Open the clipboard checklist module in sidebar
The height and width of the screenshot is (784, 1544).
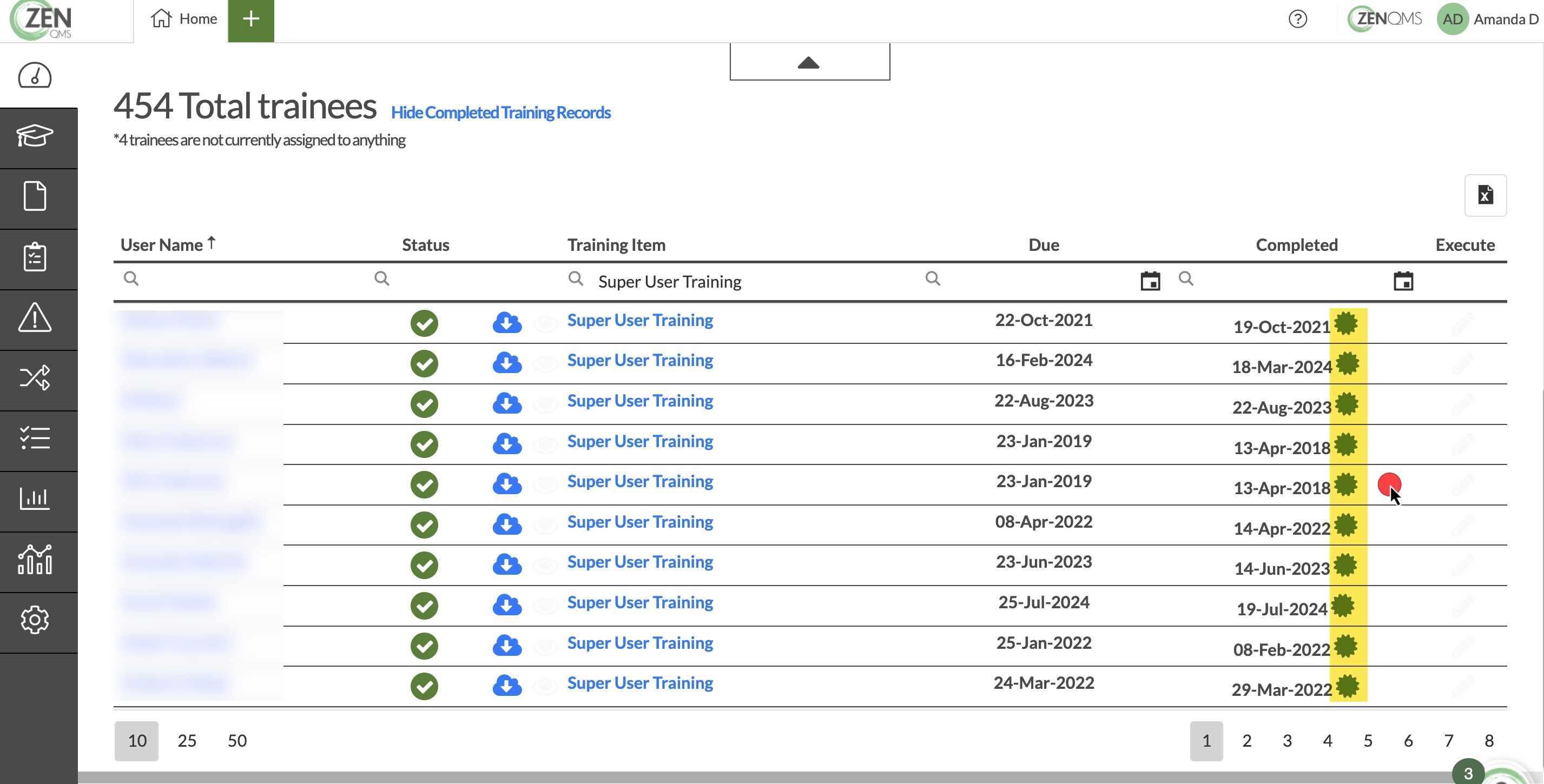pos(35,257)
